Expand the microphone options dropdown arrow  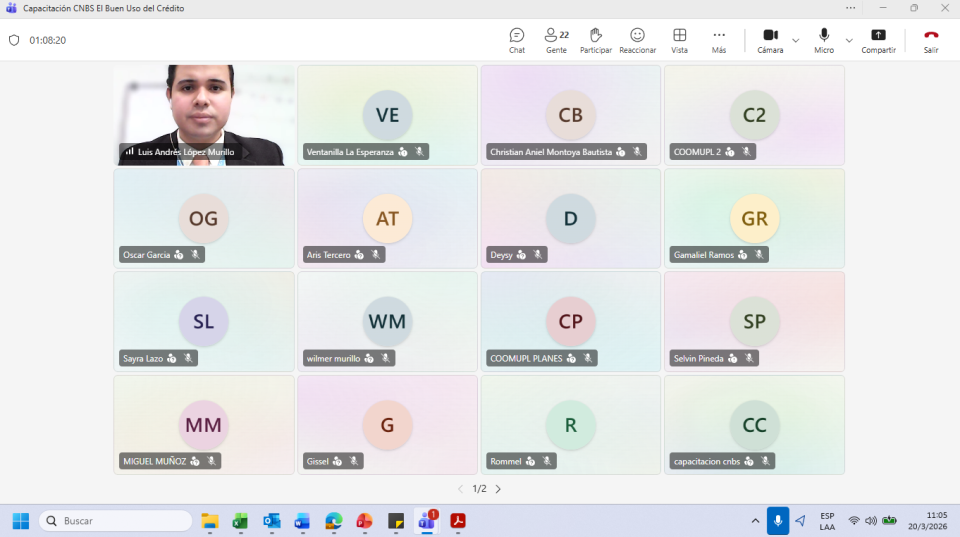click(849, 41)
